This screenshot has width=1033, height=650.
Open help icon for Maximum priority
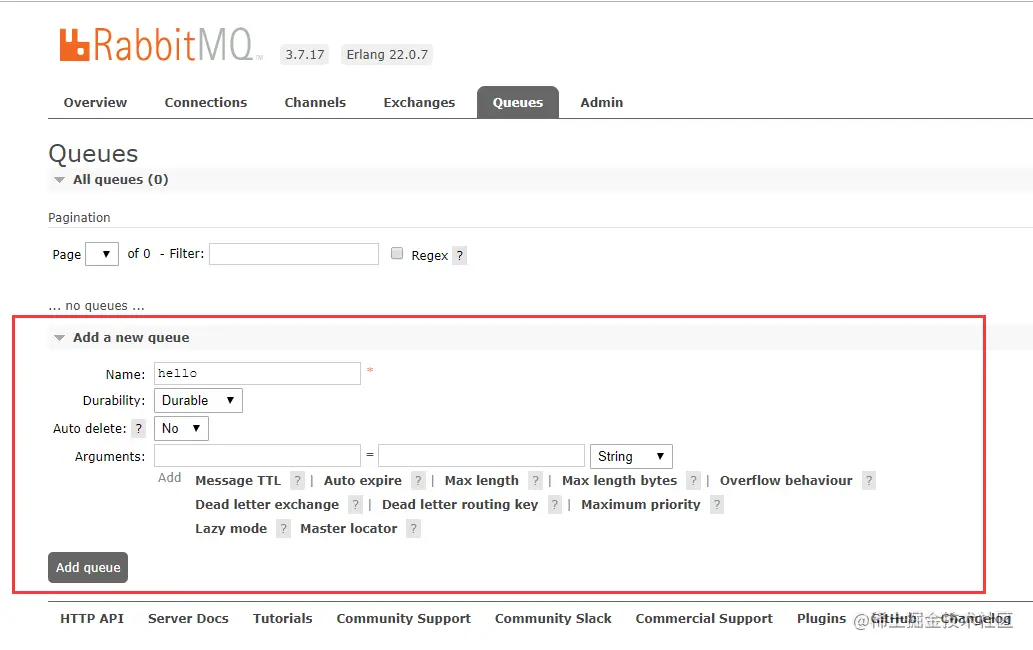(x=717, y=505)
